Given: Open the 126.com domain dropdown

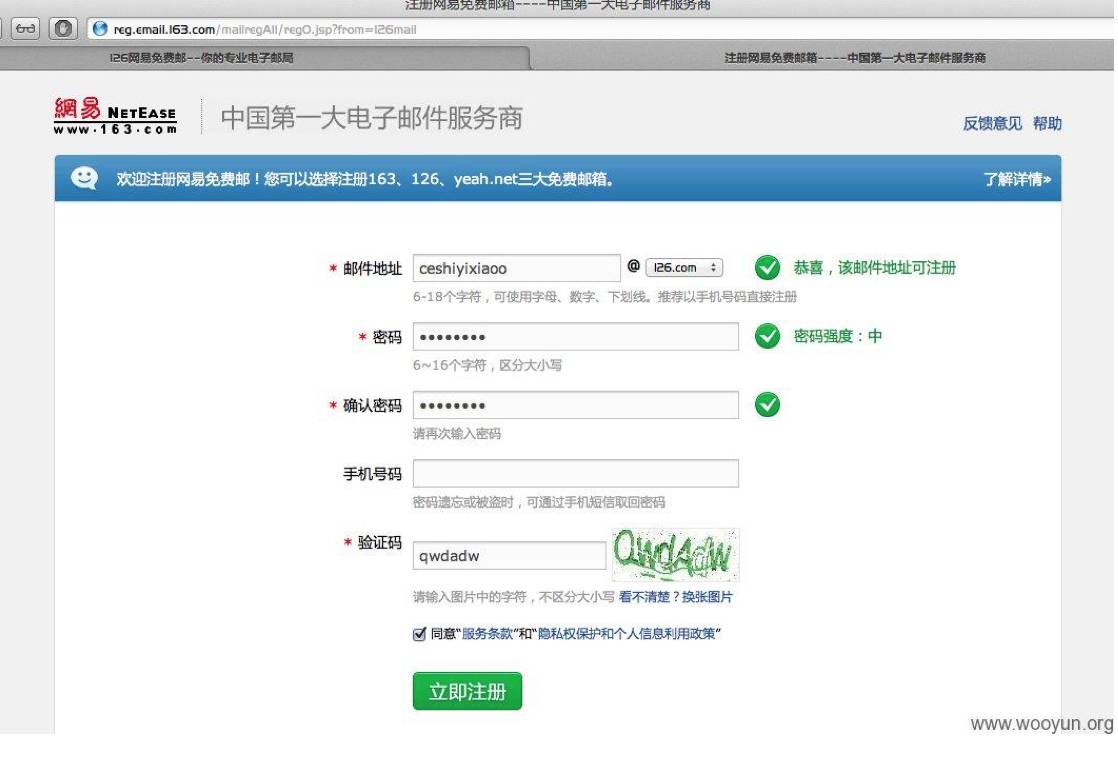Looking at the screenshot, I should (x=684, y=267).
